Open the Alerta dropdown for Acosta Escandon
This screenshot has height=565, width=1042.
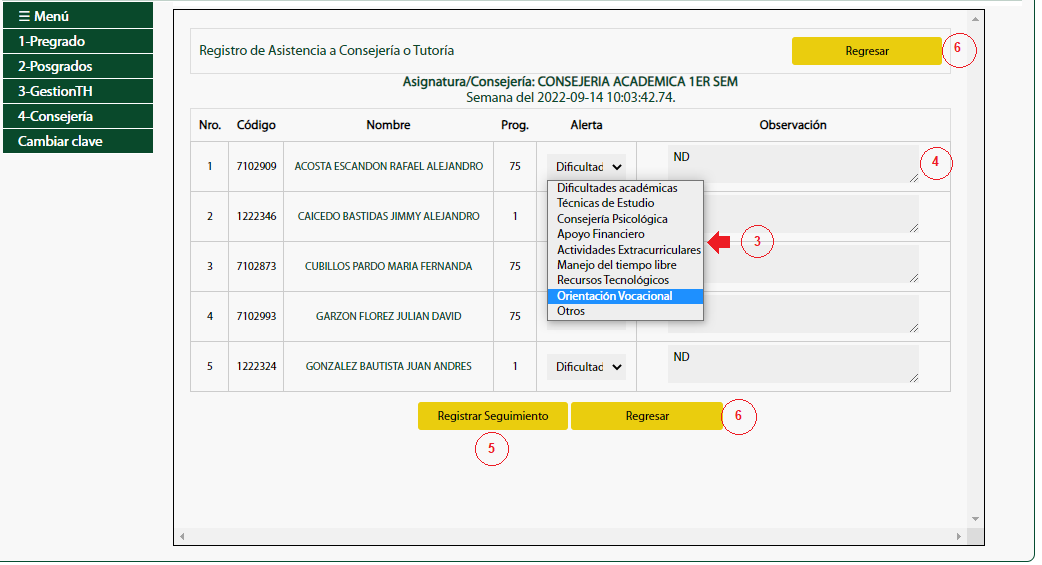[586, 167]
